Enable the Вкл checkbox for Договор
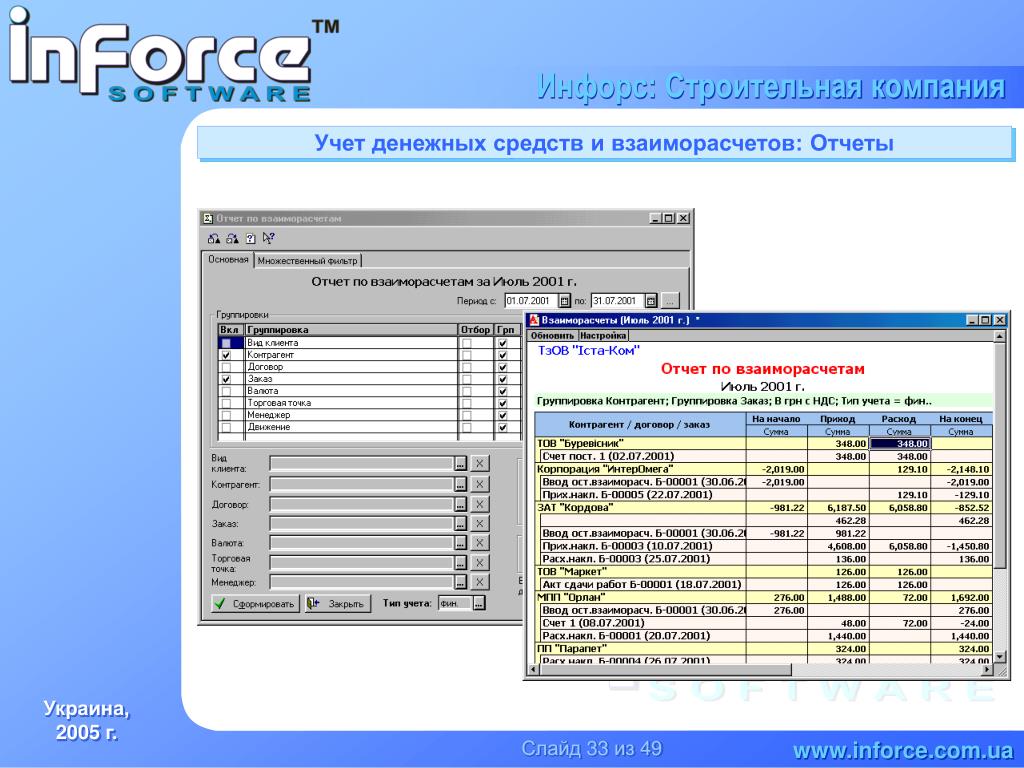Image resolution: width=1024 pixels, height=768 pixels. 226,367
